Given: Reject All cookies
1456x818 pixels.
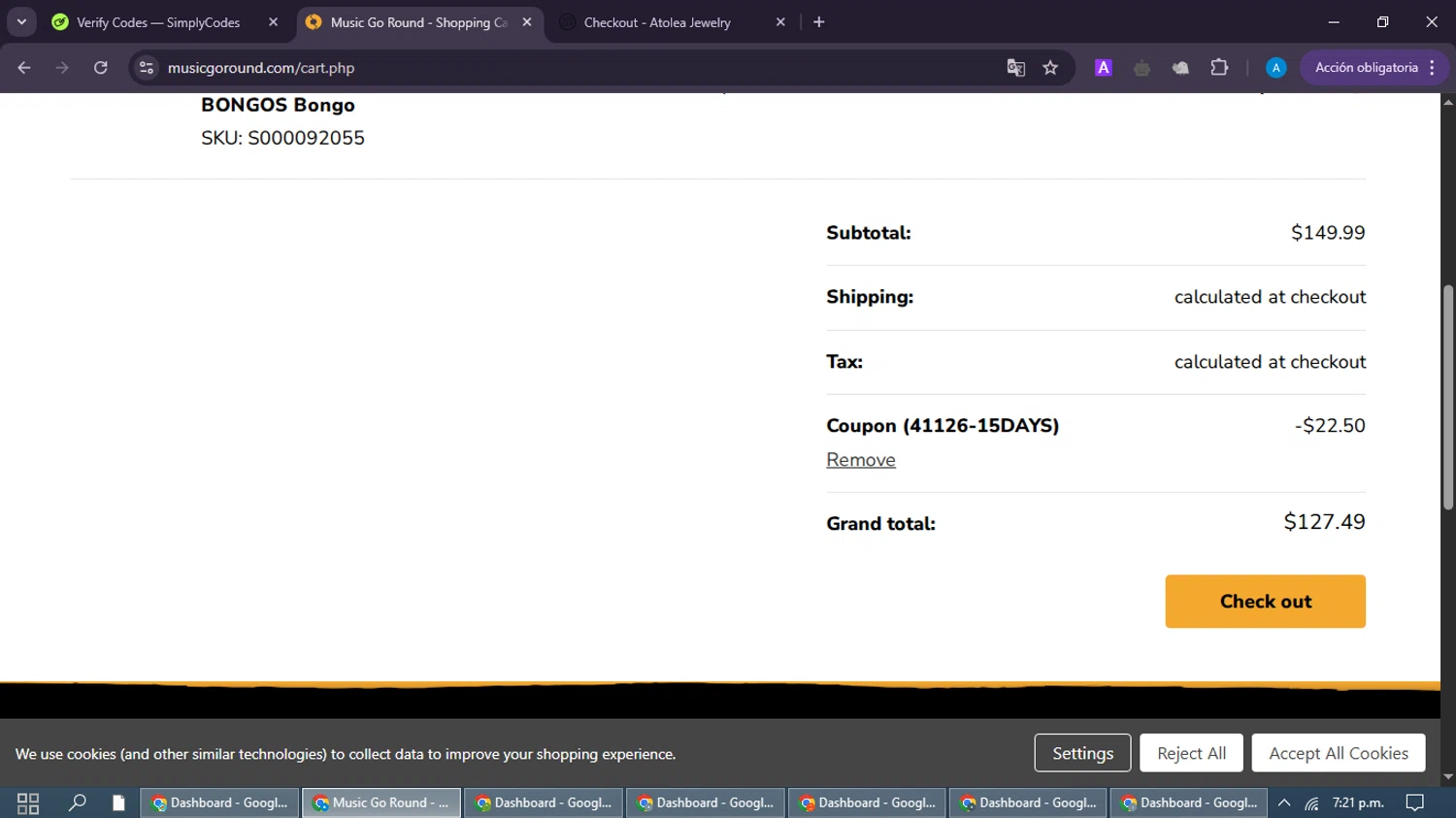Looking at the screenshot, I should click(1191, 753).
